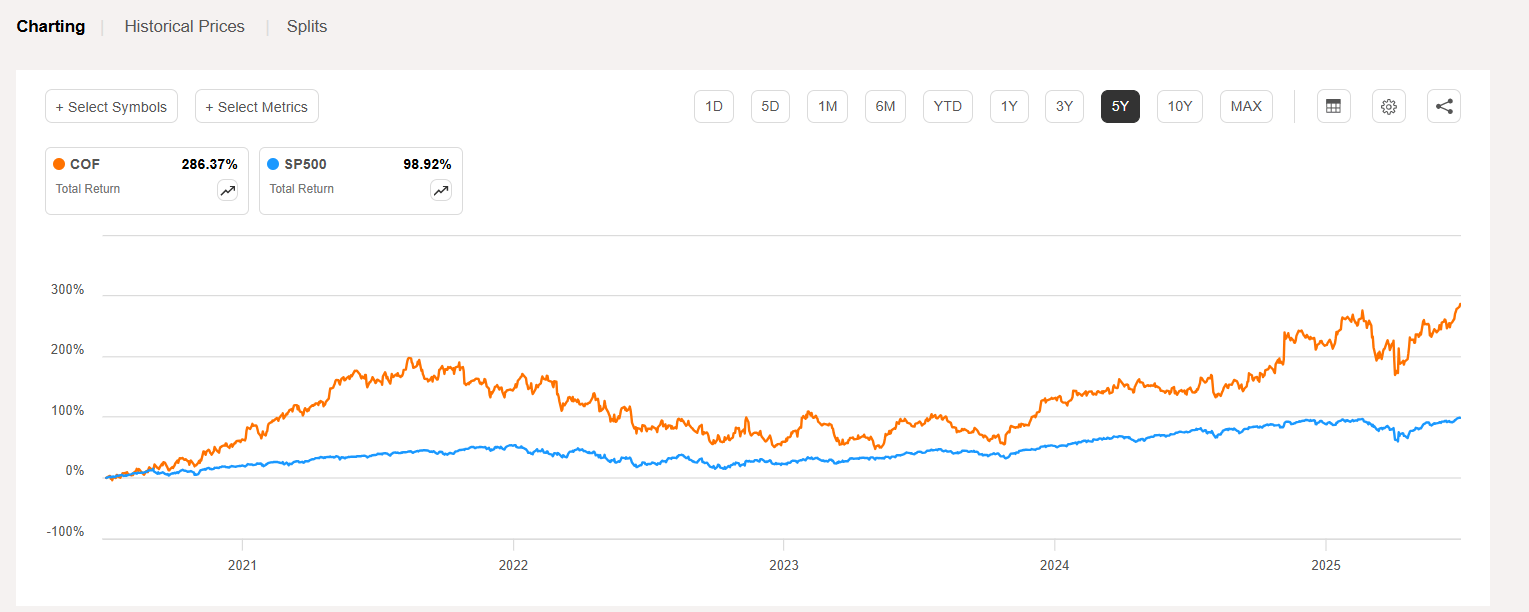
Task: Enable the MAX time range
Action: (x=1245, y=106)
